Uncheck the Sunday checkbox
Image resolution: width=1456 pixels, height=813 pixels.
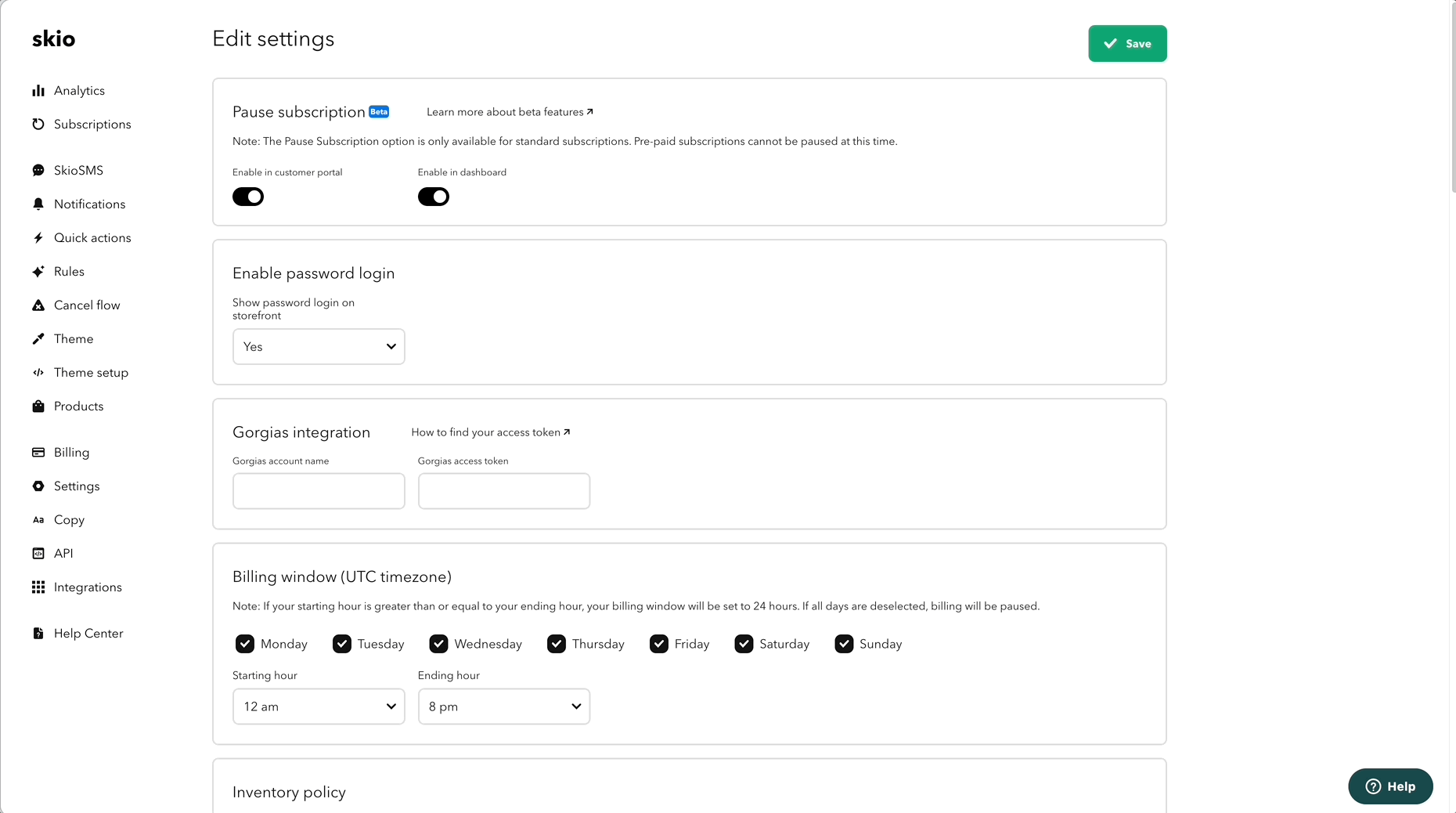(x=844, y=644)
